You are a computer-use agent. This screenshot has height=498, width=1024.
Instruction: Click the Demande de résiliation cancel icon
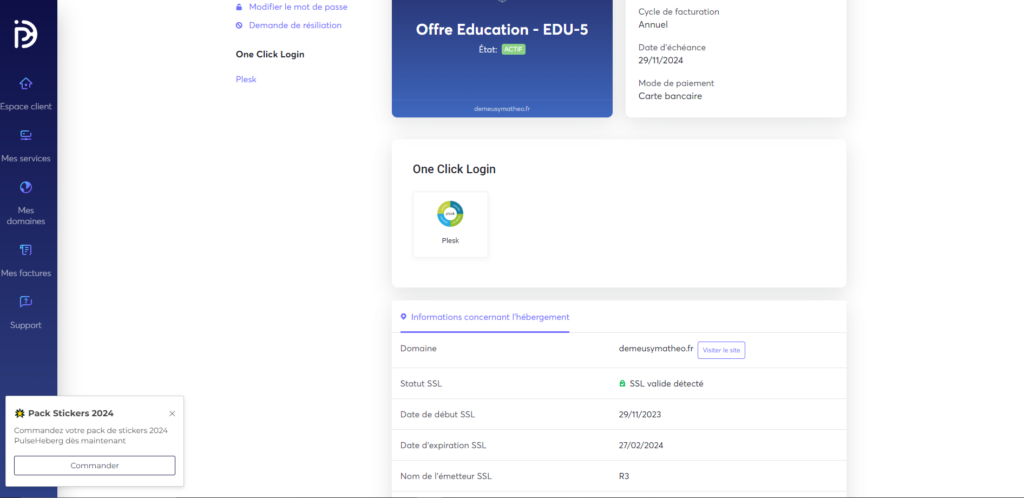[x=239, y=25]
